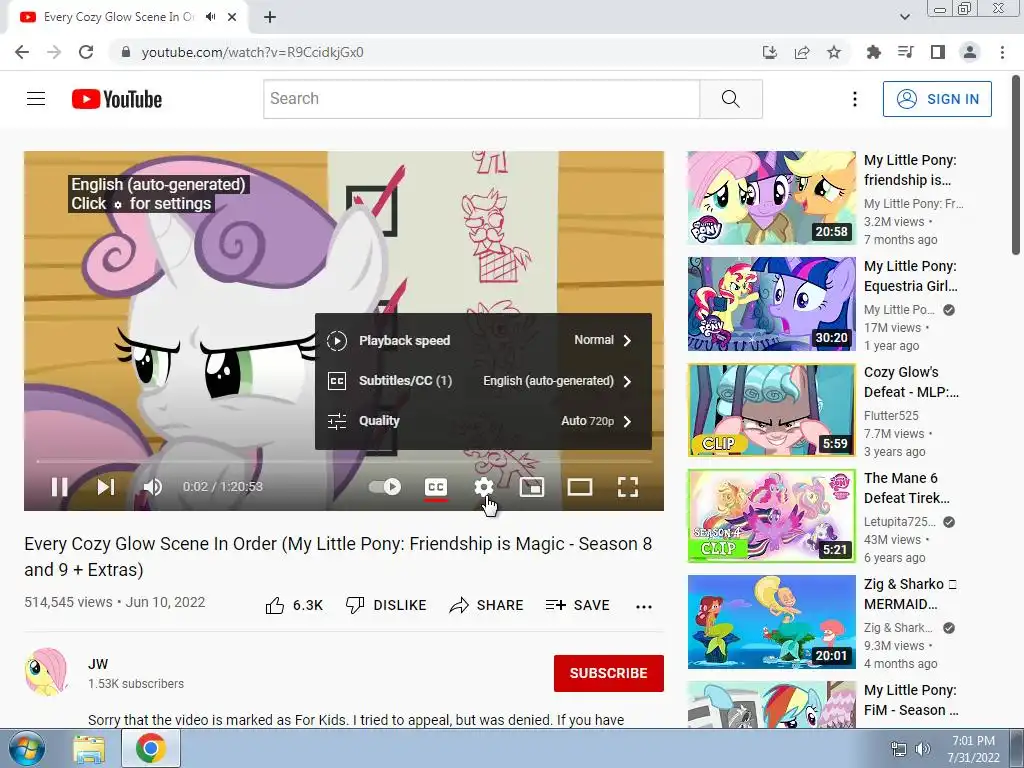1024x768 pixels.
Task: Focus the YouTube Search field
Action: [482, 99]
